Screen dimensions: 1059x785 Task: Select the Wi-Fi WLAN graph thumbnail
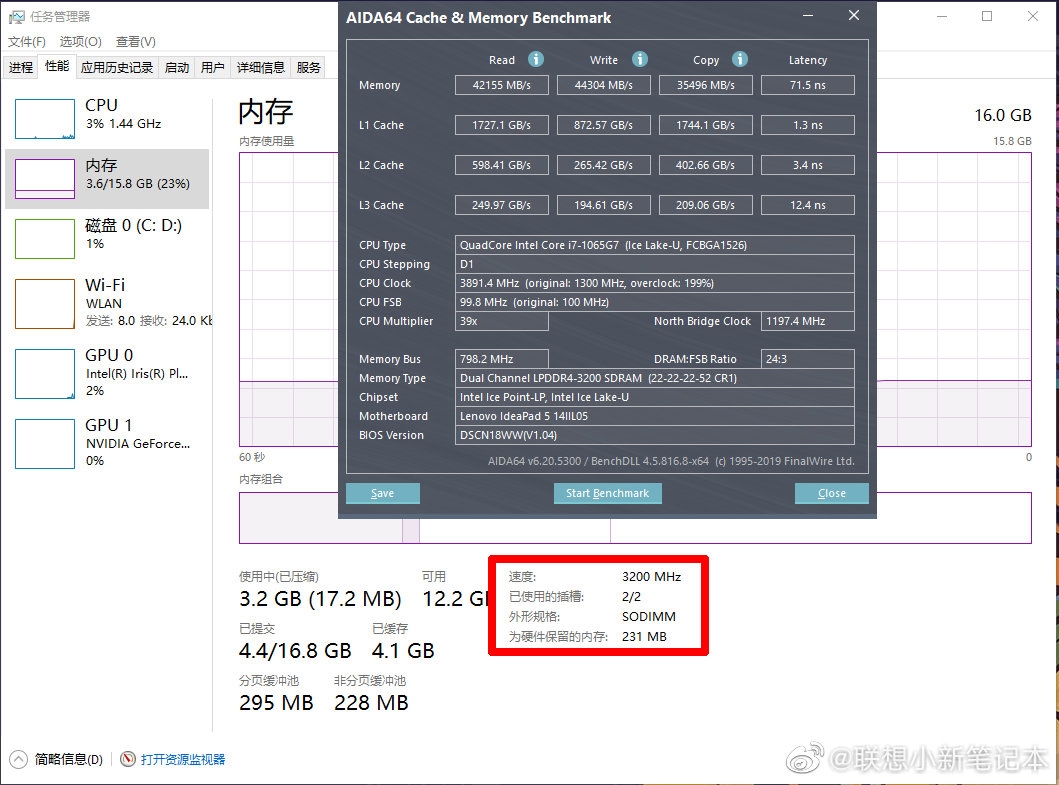(x=44, y=303)
